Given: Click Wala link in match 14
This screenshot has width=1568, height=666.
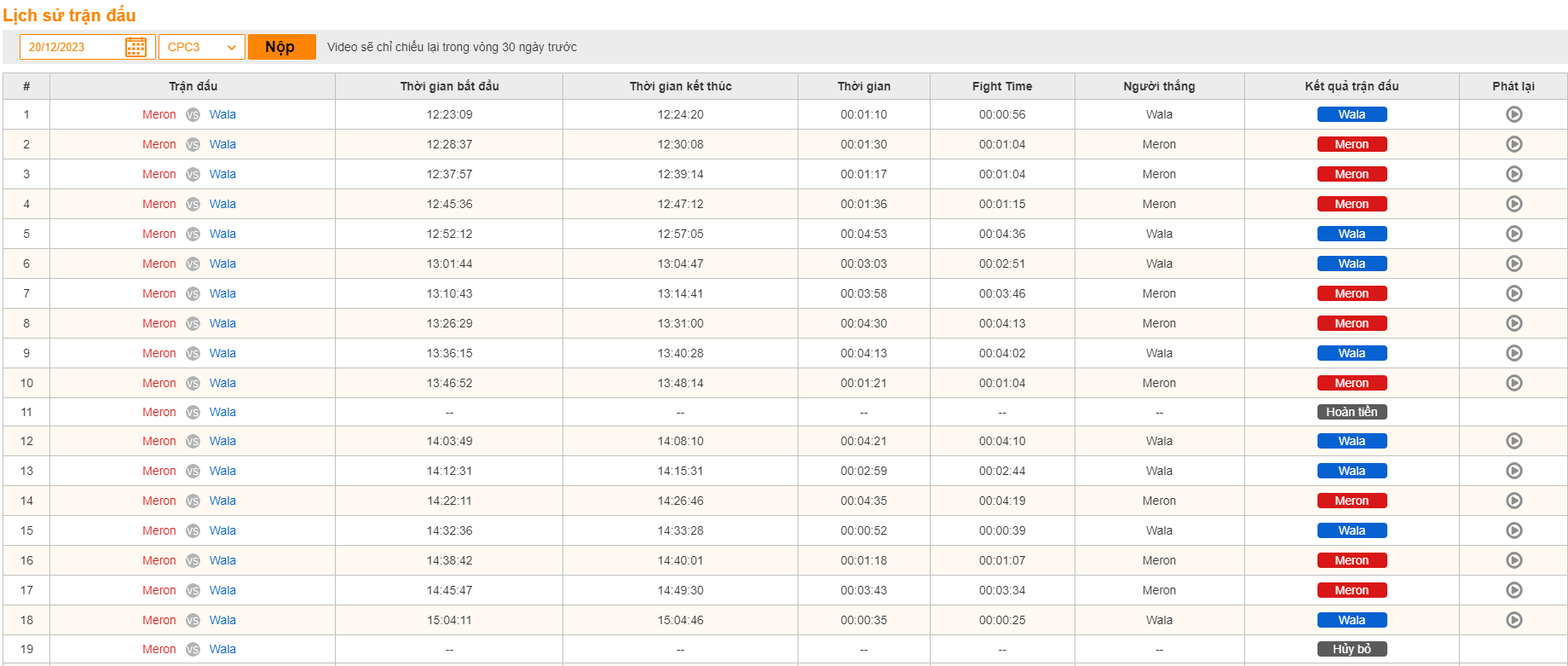Looking at the screenshot, I should (222, 501).
